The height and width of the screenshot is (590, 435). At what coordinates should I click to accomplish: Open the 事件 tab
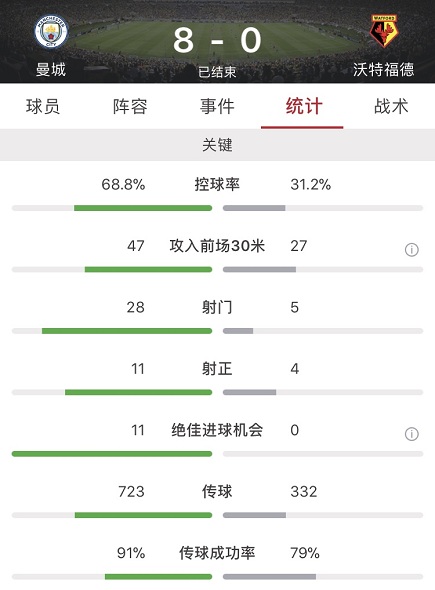[217, 106]
